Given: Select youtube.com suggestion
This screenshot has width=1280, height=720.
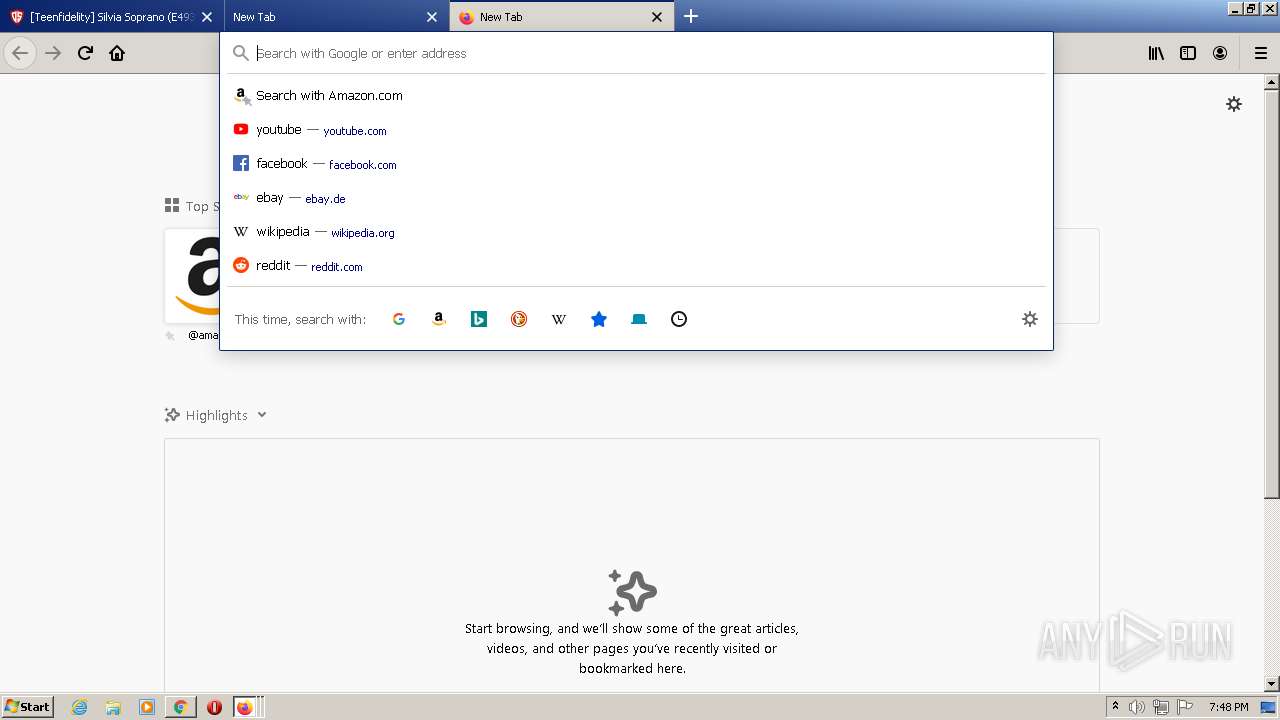Looking at the screenshot, I should click(636, 130).
